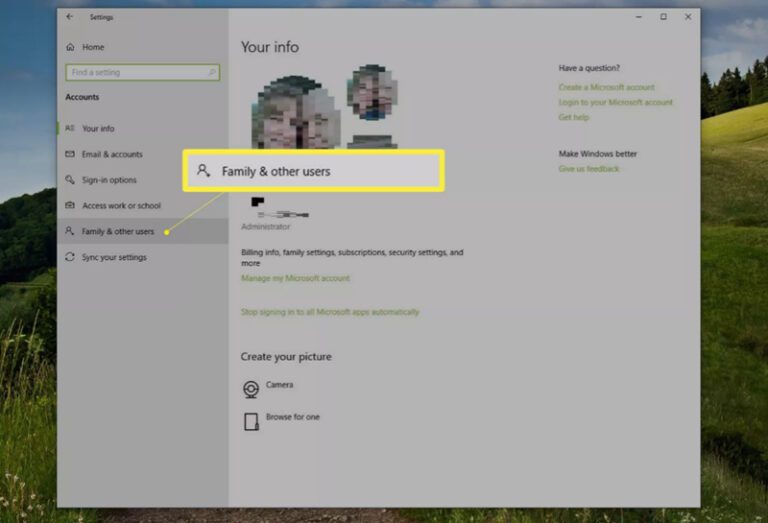Viewport: 768px width, 523px height.
Task: Open 'Give us feedback' link
Action: (x=589, y=169)
